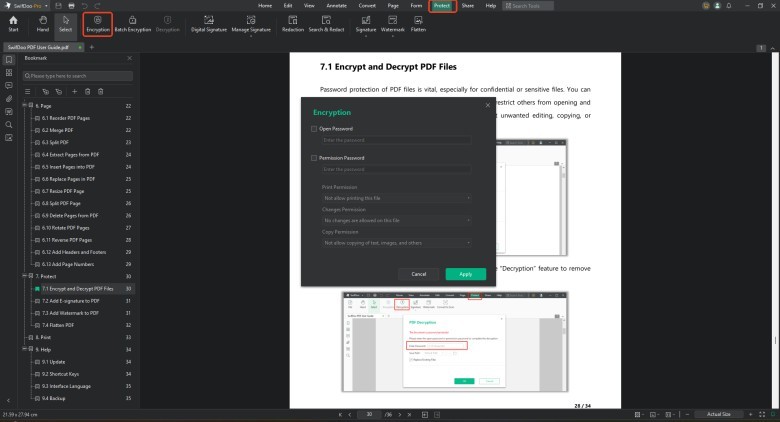Screen dimensions: 780x422
Task: Open the Encryption tool in ribbon
Action: [x=98, y=23]
